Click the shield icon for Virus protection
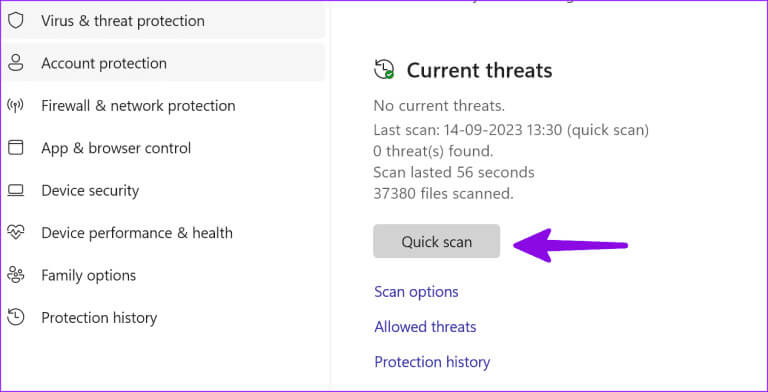The height and width of the screenshot is (392, 768). click(16, 21)
